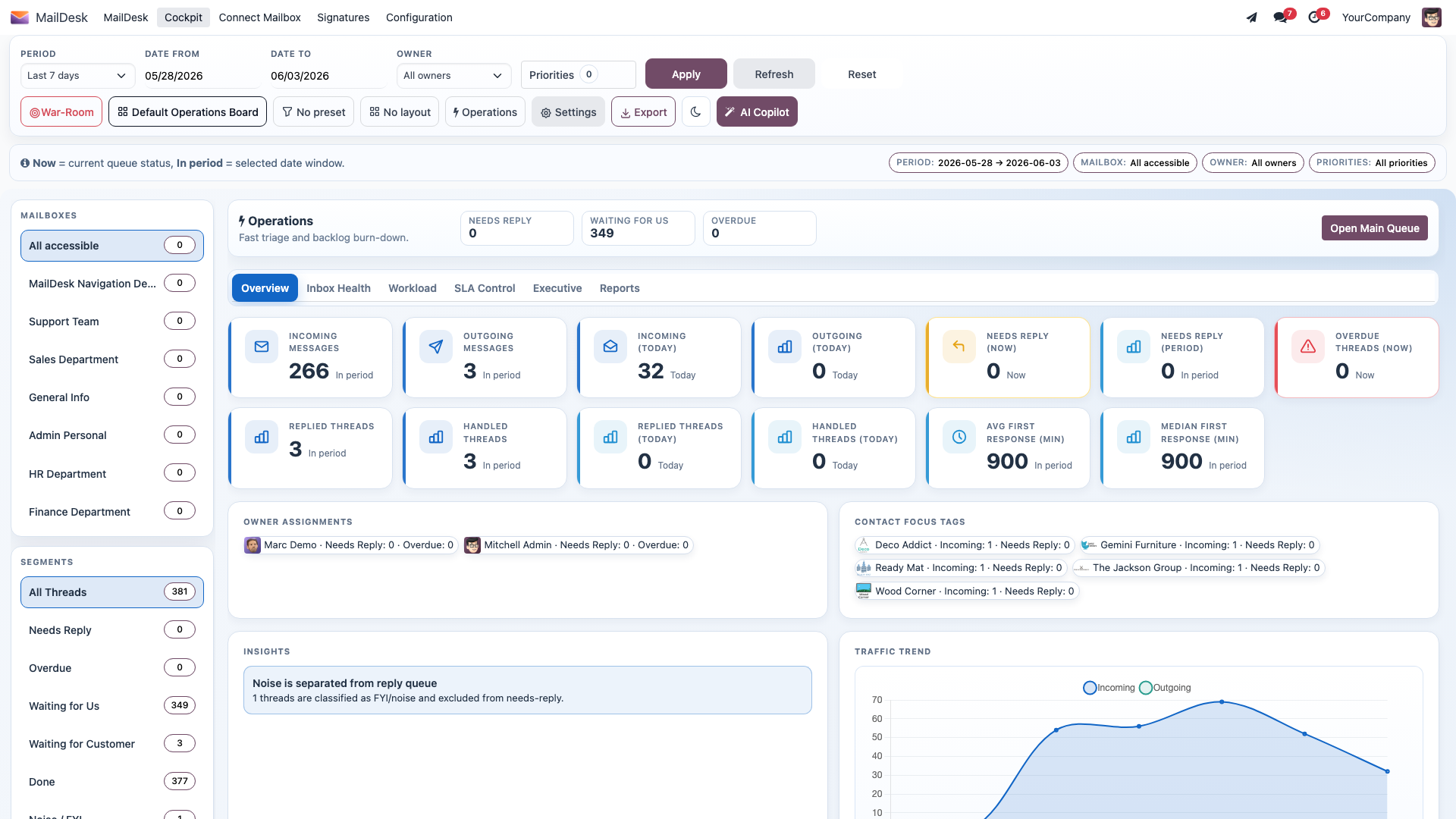Click the Needs Reply (Period) chart icon

[x=1134, y=347]
